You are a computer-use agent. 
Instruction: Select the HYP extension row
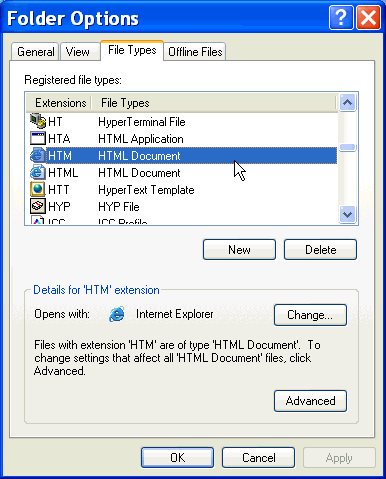pos(183,207)
